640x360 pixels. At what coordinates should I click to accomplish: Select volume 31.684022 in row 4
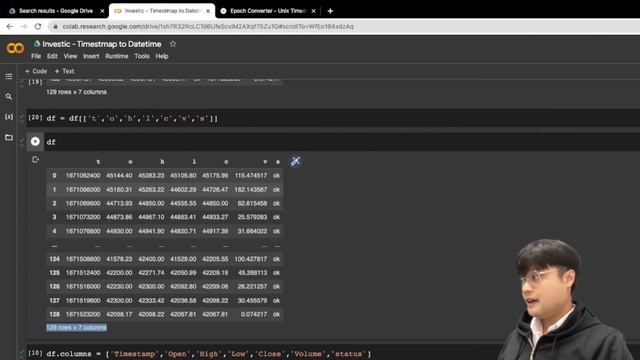252,231
